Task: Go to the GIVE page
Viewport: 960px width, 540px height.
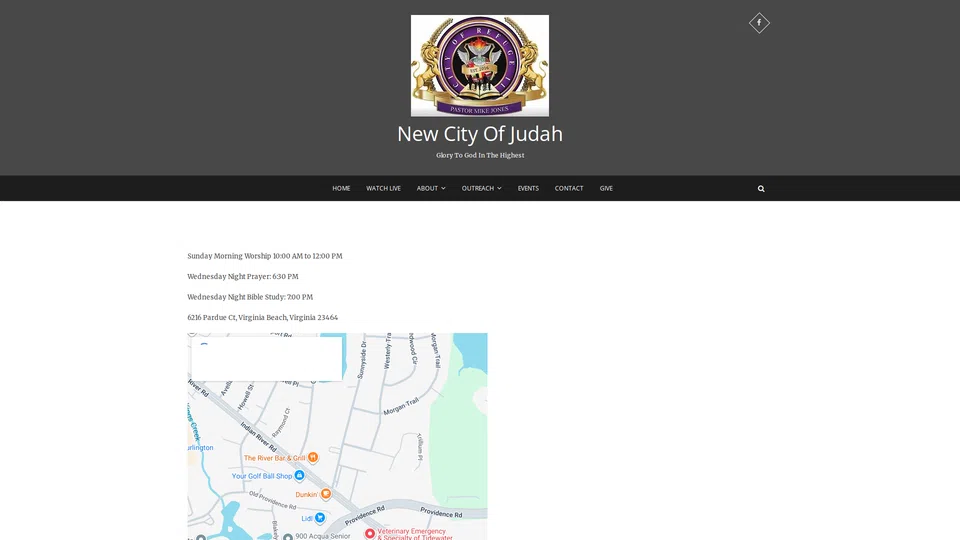Action: [x=606, y=189]
